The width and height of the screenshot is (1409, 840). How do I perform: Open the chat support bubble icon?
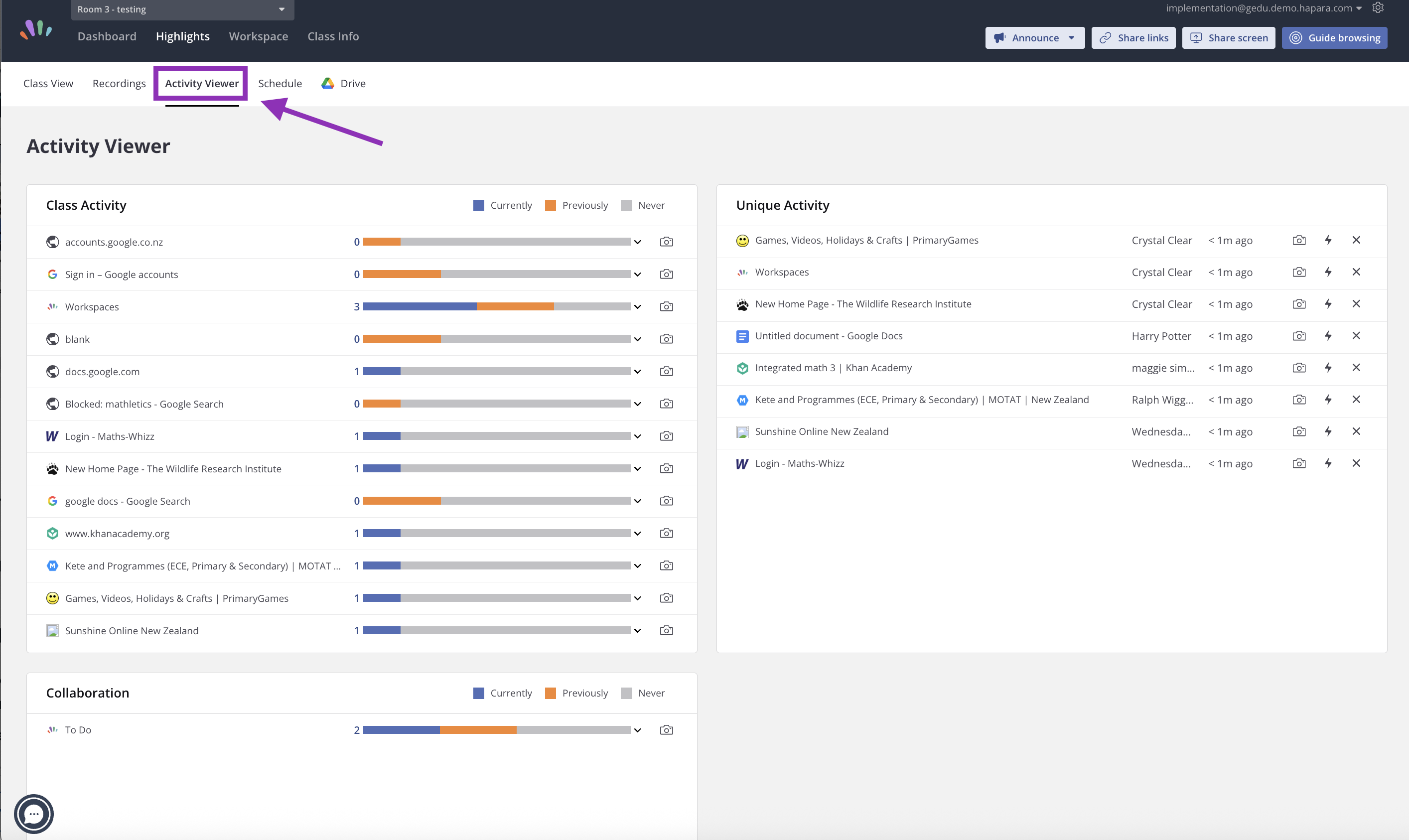pyautogui.click(x=34, y=814)
